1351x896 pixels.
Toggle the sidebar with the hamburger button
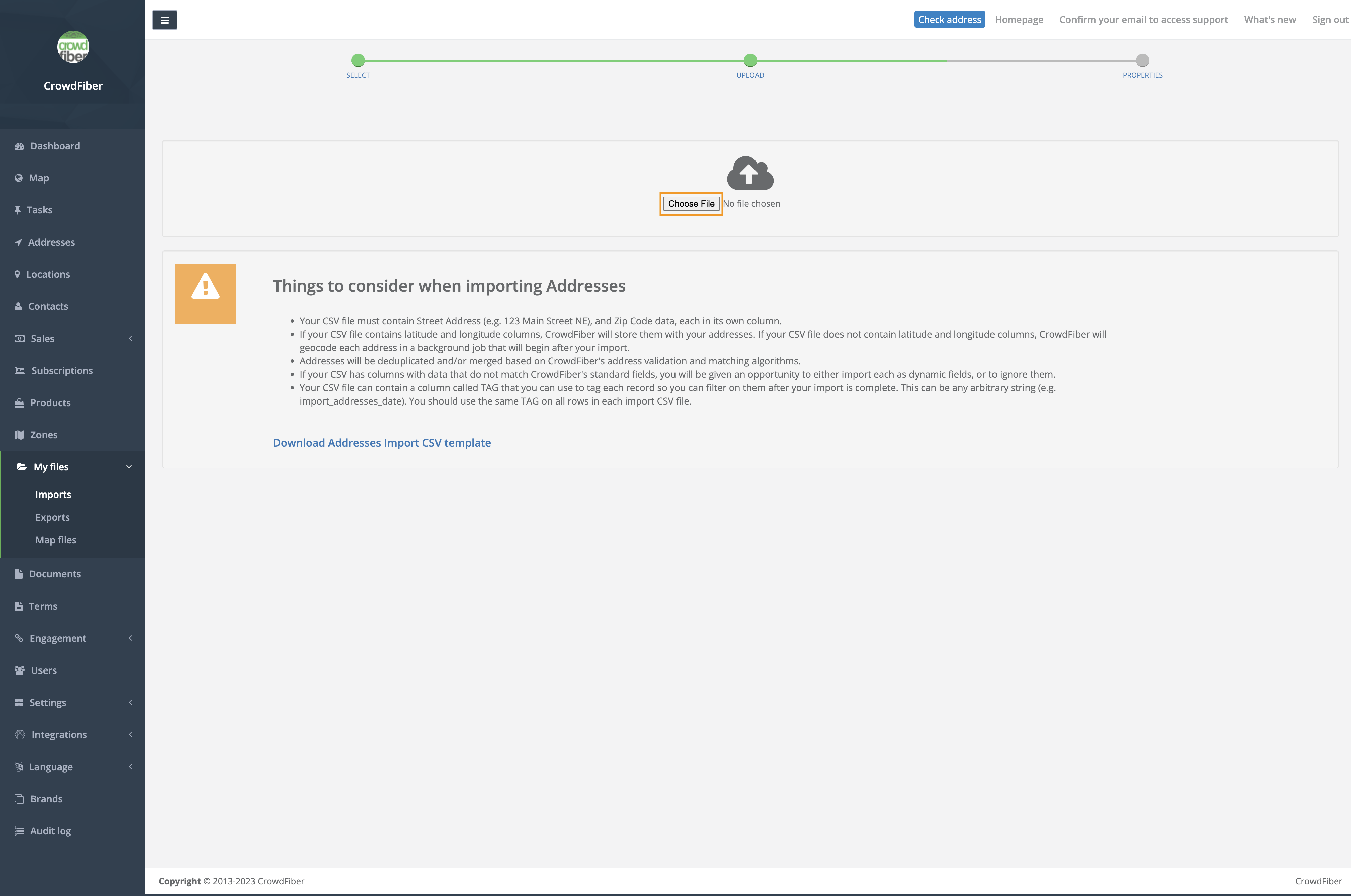point(164,19)
